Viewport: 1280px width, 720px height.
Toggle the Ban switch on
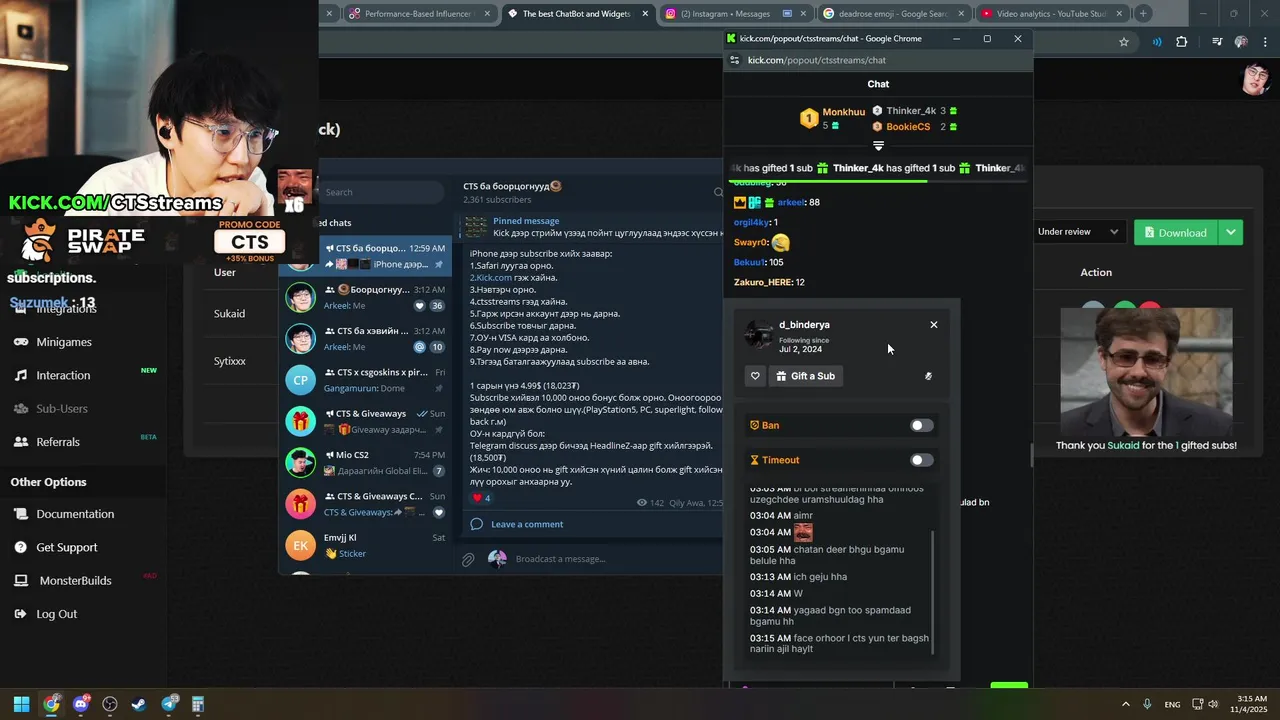921,425
